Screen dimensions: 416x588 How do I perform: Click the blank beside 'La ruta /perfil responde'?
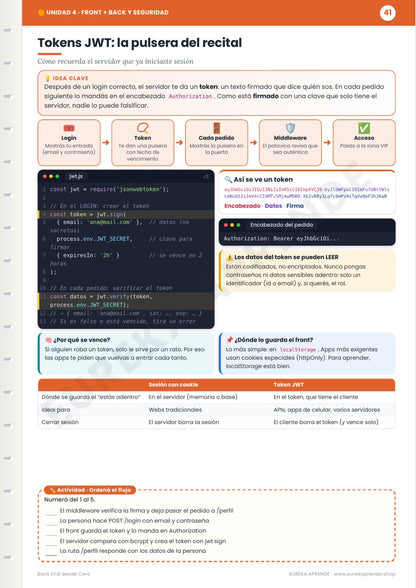tap(51, 552)
